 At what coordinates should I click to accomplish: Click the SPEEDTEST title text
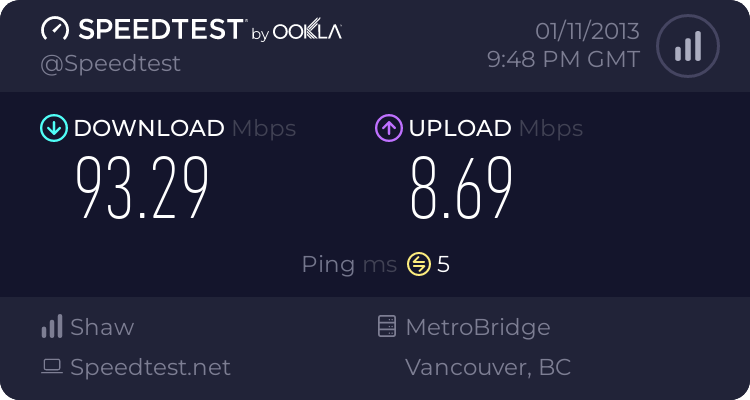pyautogui.click(x=160, y=30)
